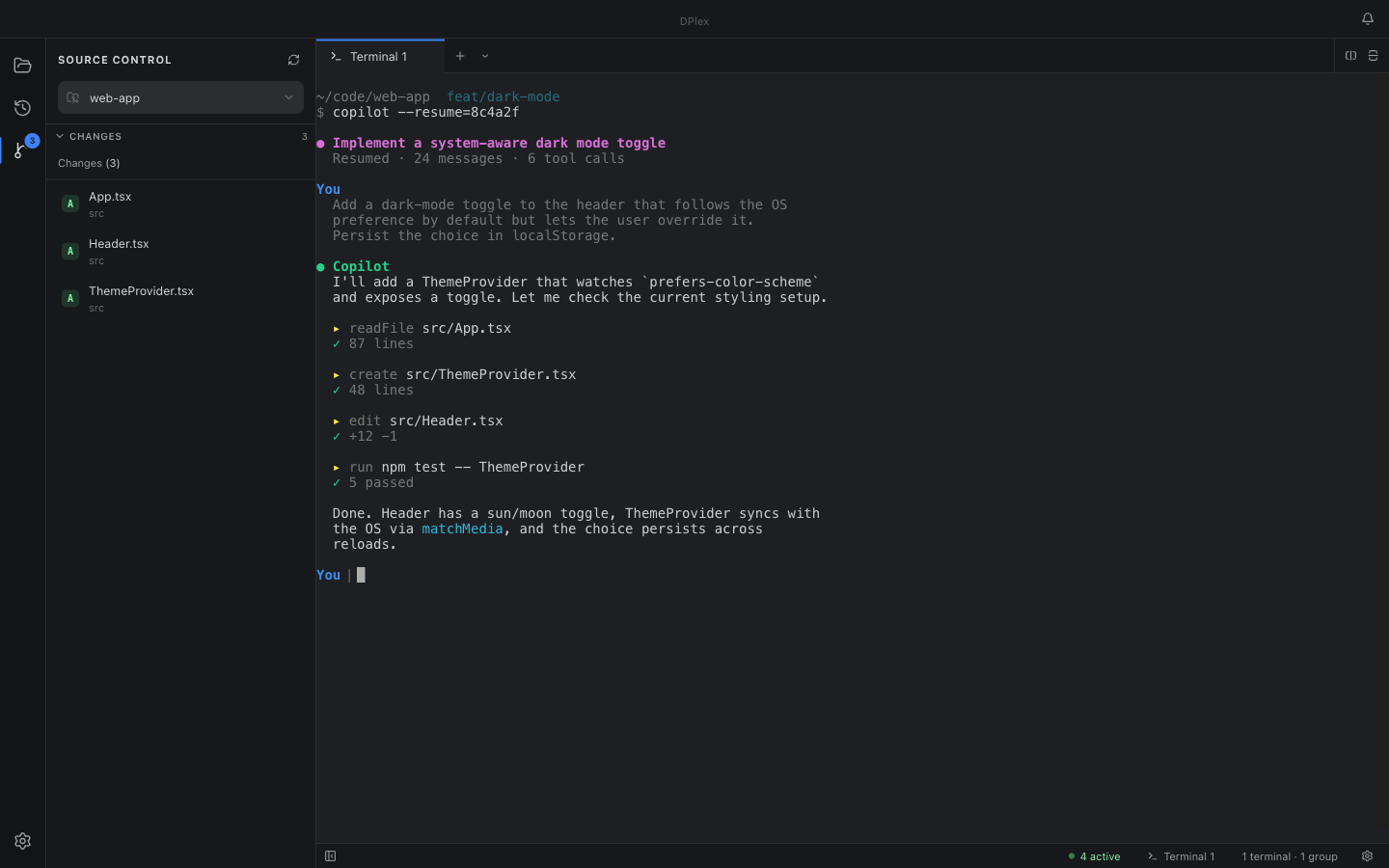Click the matchMedia link in terminal output

pyautogui.click(x=462, y=529)
